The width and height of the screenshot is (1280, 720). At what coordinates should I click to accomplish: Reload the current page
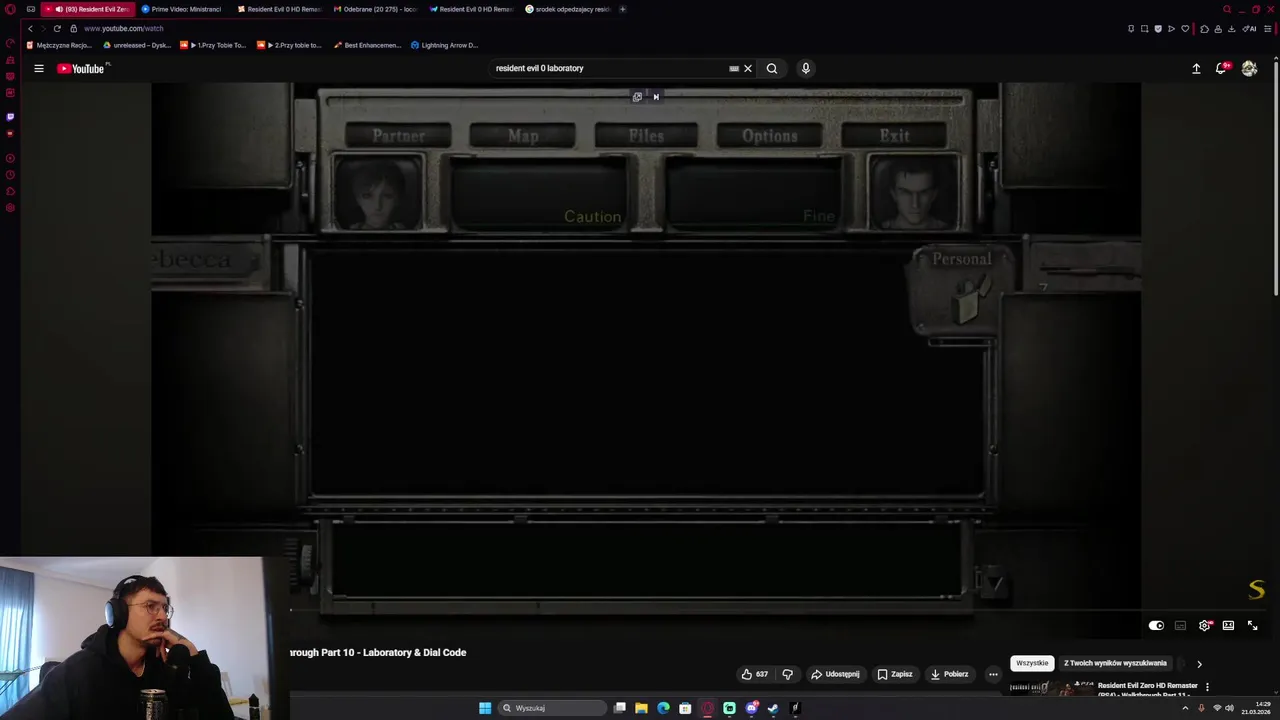57,28
